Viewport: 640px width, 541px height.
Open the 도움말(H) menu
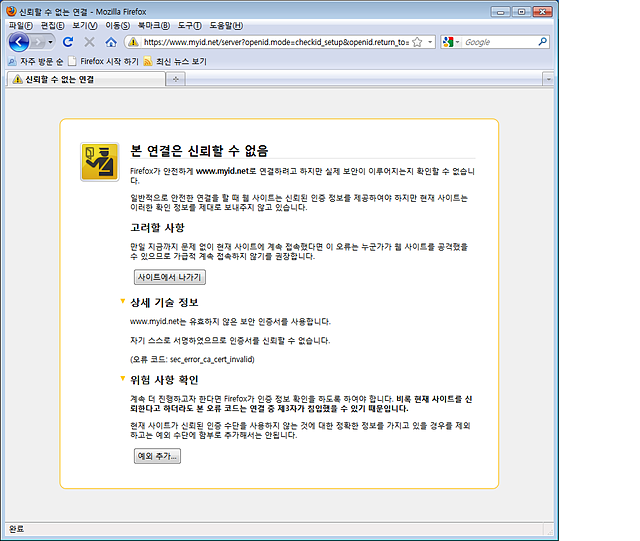tap(226, 26)
